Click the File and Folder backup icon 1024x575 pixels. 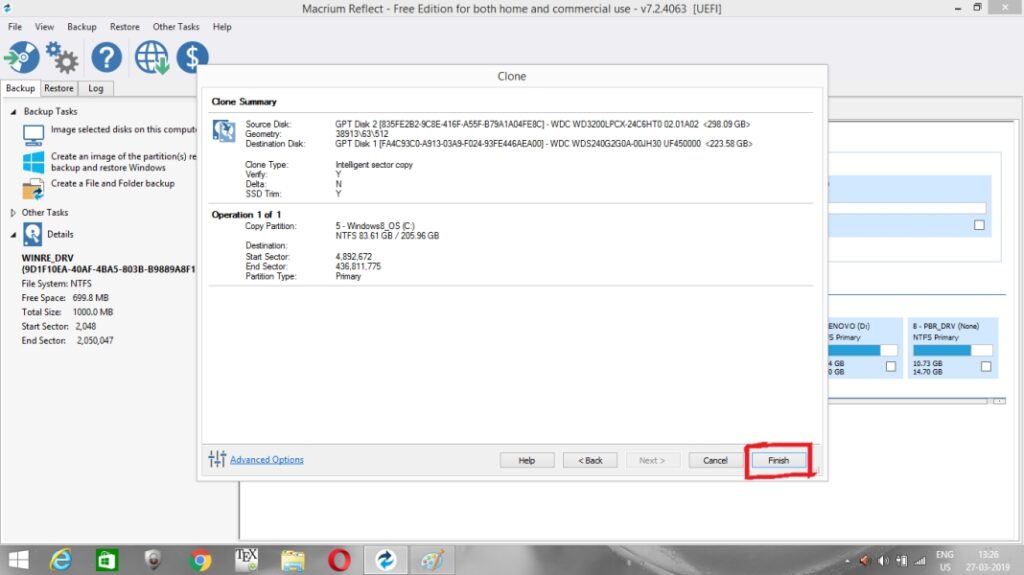point(33,189)
